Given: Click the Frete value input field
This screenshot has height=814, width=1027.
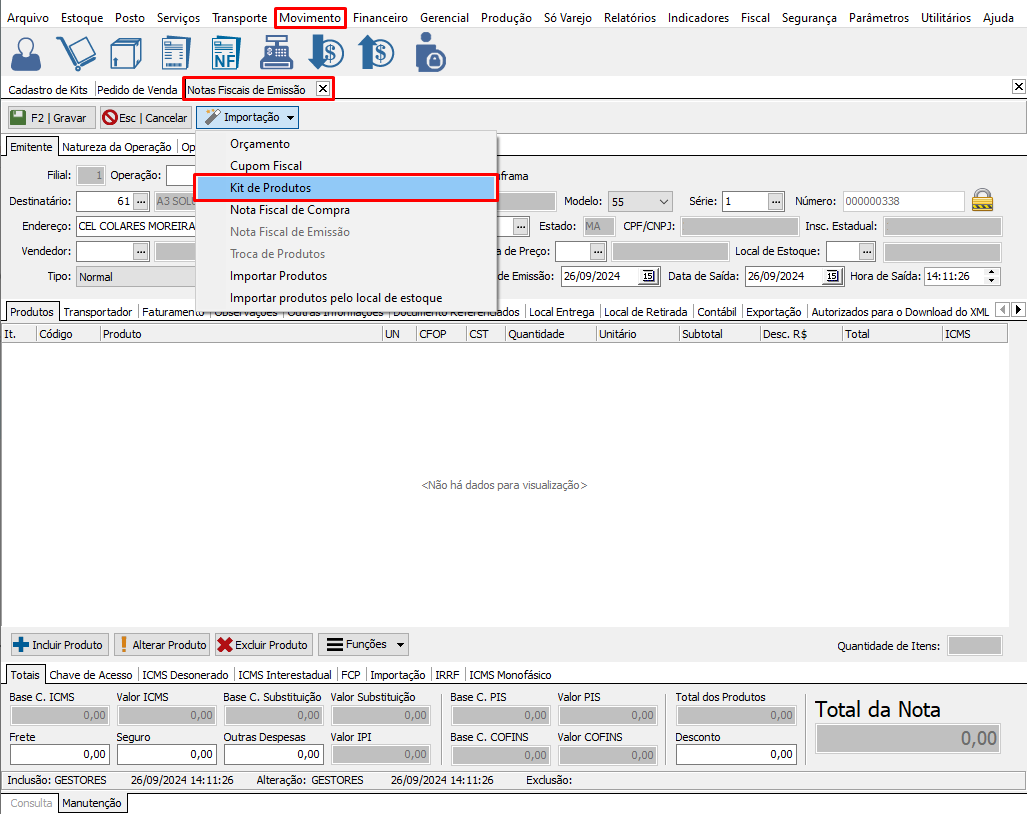Looking at the screenshot, I should (x=59, y=754).
